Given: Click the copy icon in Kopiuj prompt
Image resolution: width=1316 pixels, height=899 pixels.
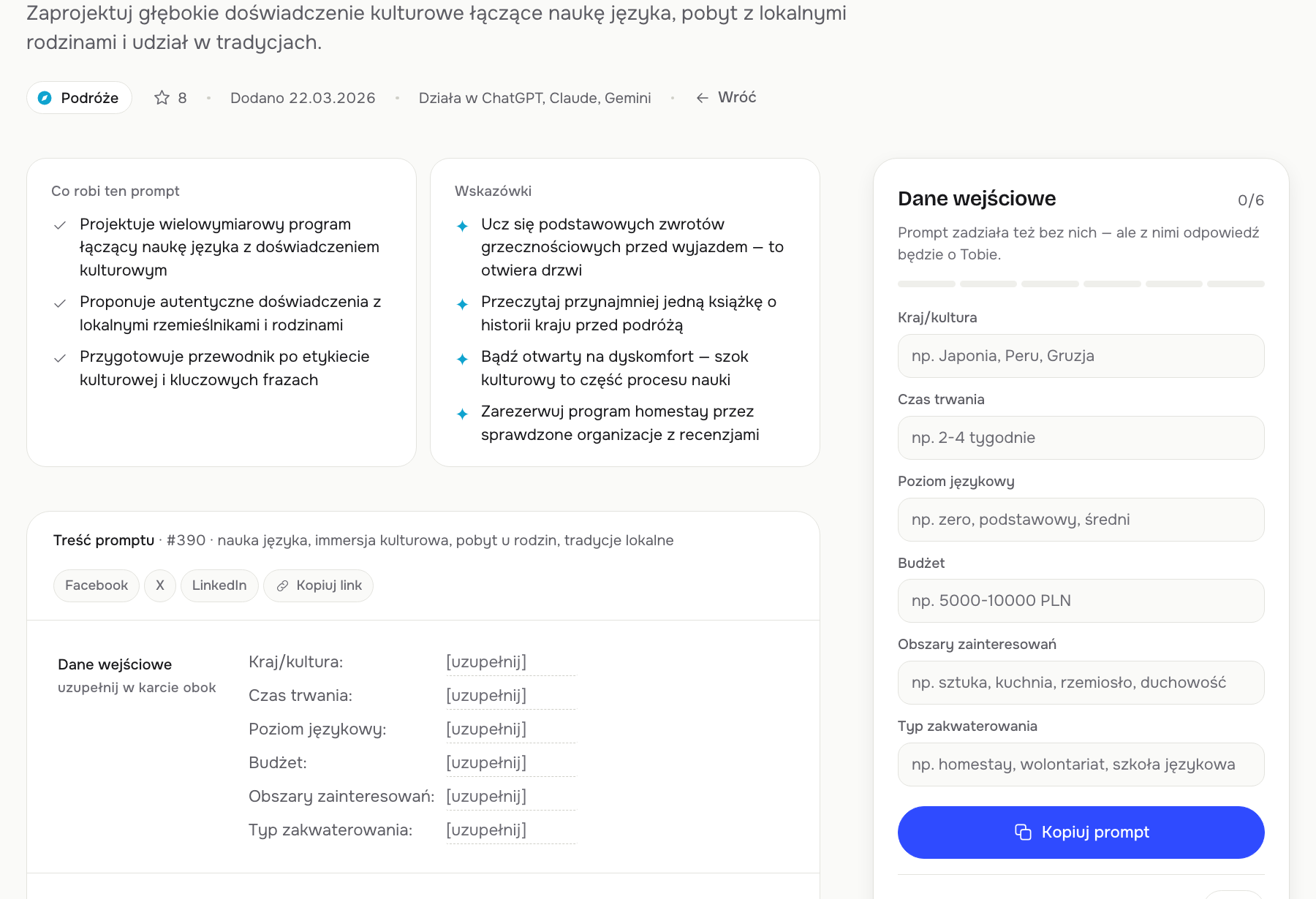Looking at the screenshot, I should (1023, 832).
